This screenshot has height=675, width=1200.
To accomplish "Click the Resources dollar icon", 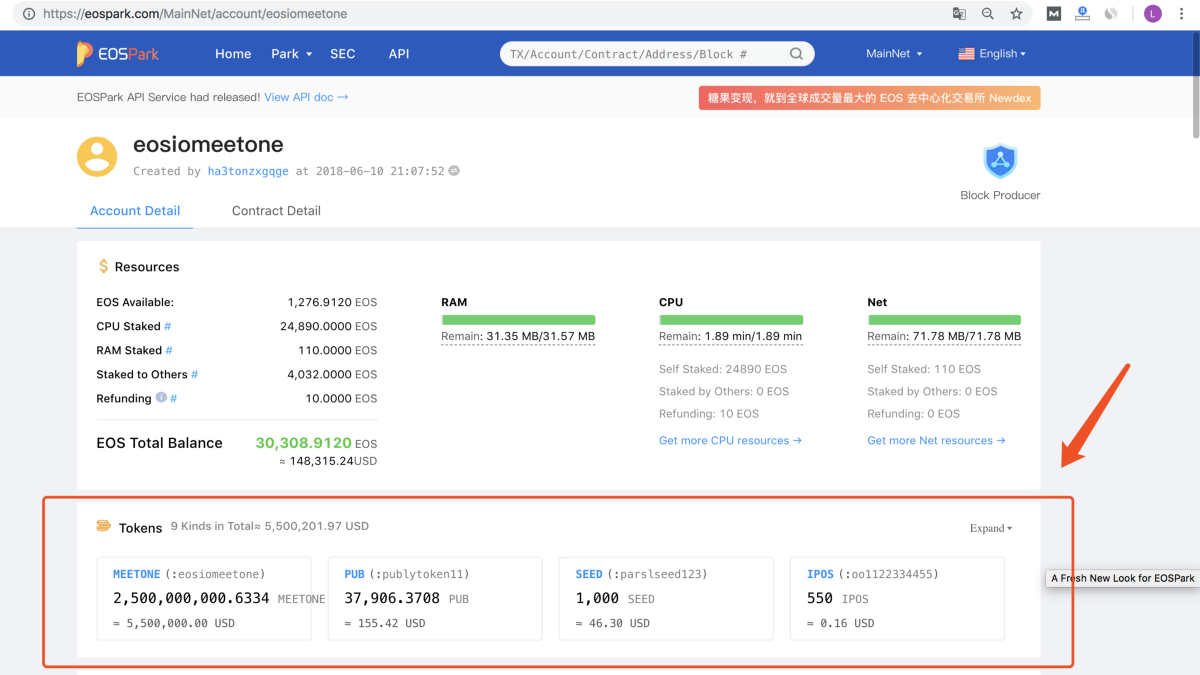I will (103, 267).
